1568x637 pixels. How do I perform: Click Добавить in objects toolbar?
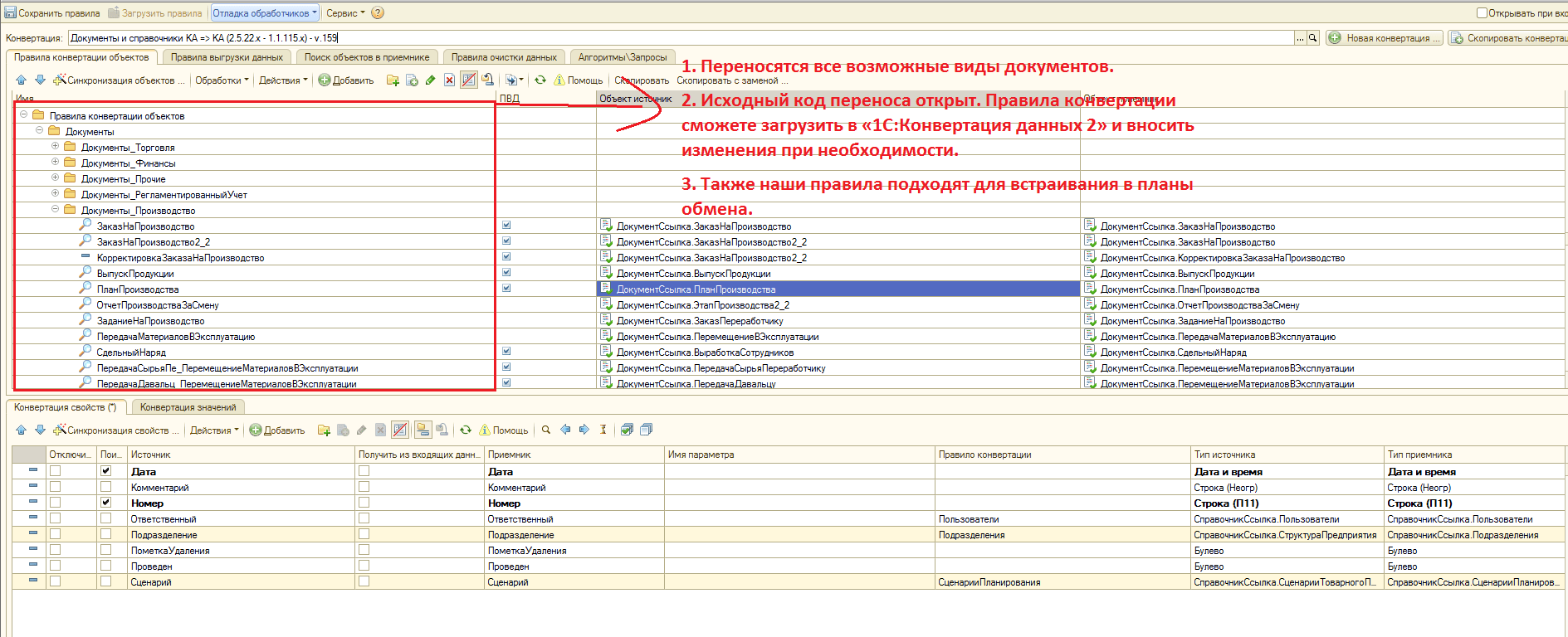tap(346, 80)
